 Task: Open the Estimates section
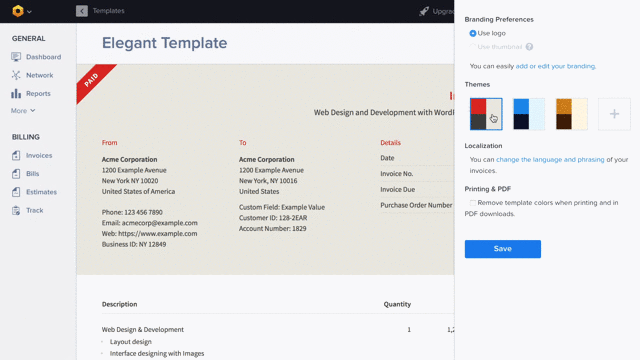pos(42,192)
